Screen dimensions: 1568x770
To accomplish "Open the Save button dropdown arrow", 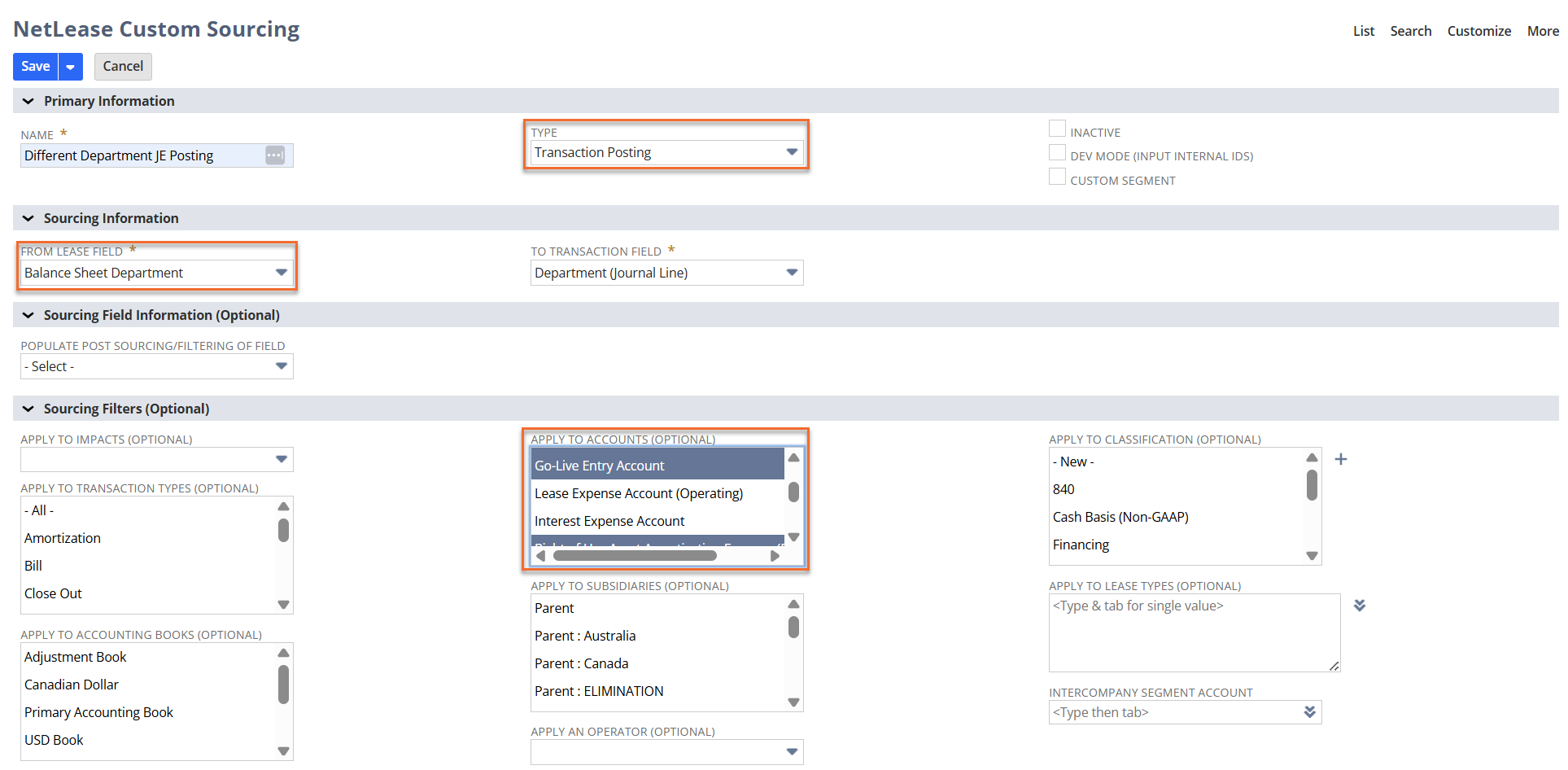I will coord(71,67).
